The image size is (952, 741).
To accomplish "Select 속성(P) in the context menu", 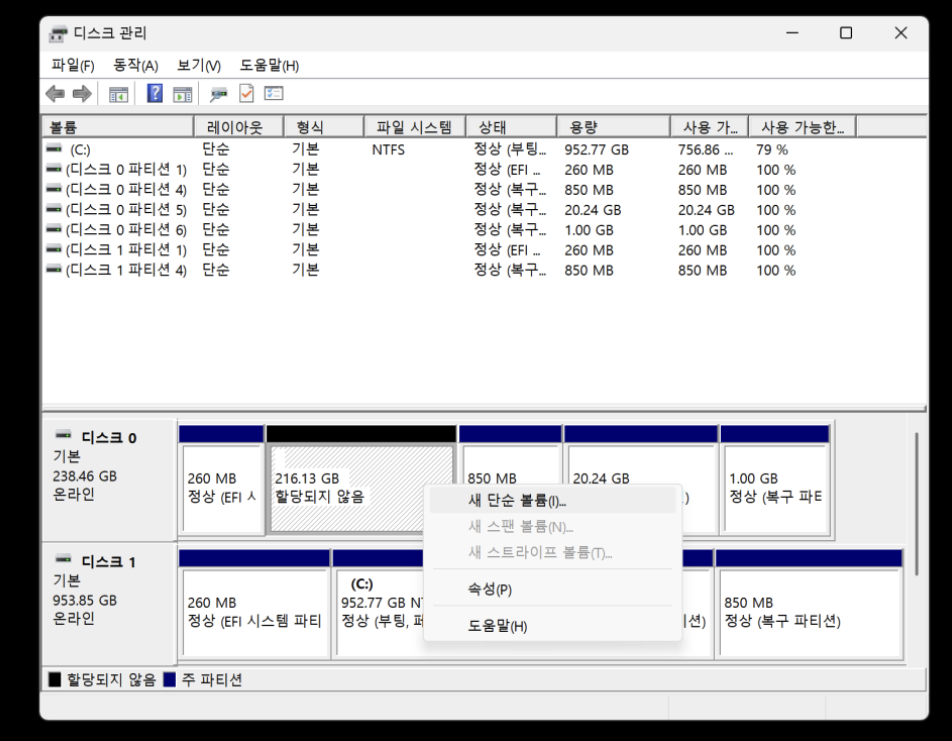I will (x=490, y=589).
